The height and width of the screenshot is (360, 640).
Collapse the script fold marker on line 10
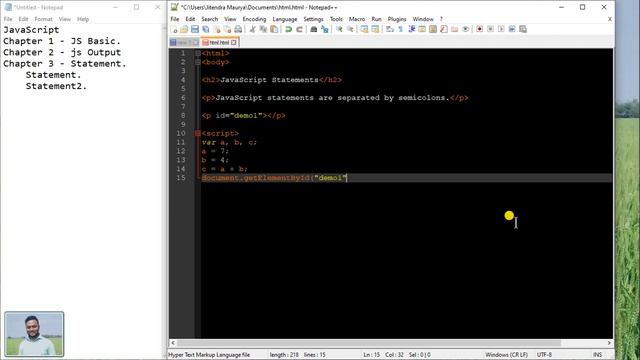pos(198,133)
